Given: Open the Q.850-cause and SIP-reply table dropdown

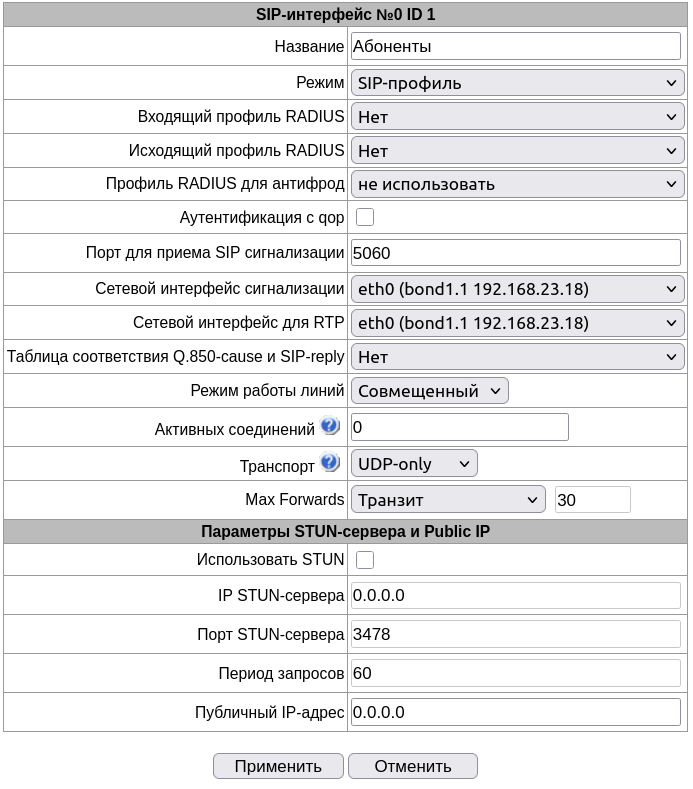Looking at the screenshot, I should 517,357.
